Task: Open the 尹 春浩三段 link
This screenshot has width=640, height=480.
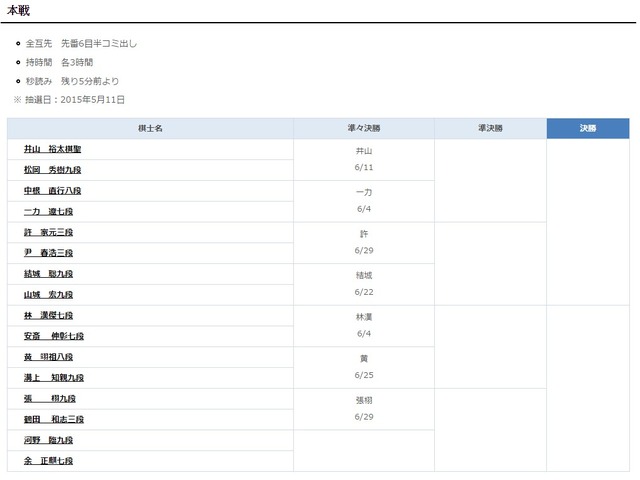Action: [49, 253]
